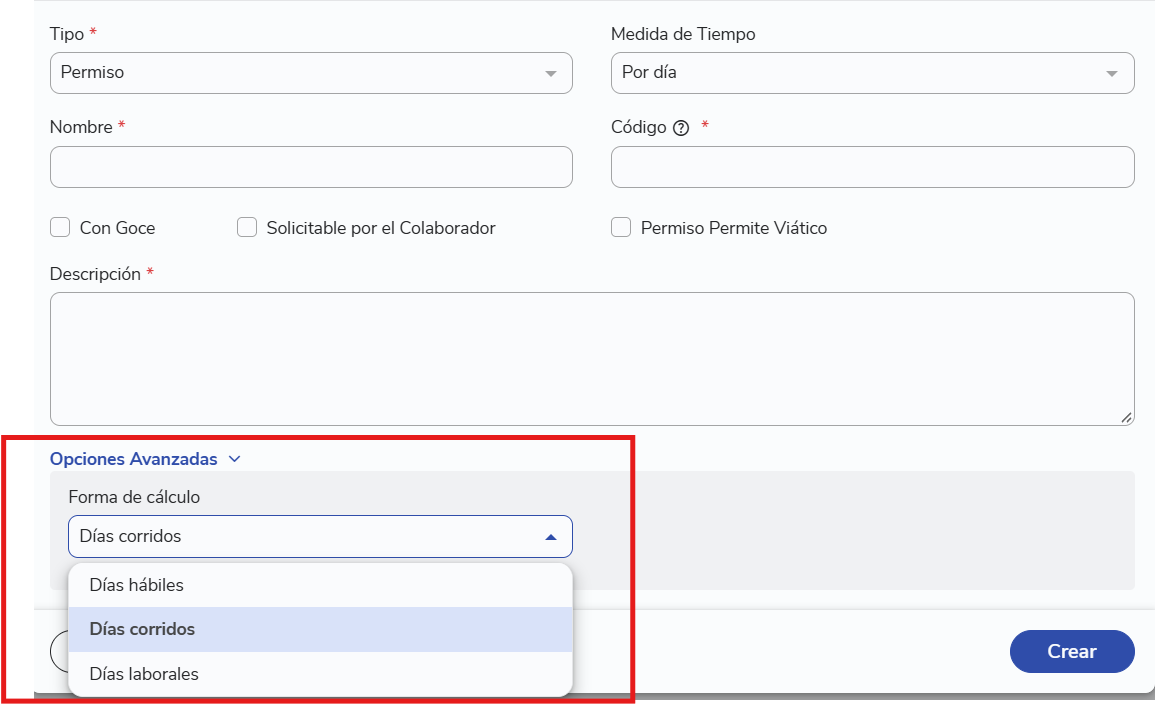1155x704 pixels.
Task: Select the Días corridos option
Action: pyautogui.click(x=320, y=629)
